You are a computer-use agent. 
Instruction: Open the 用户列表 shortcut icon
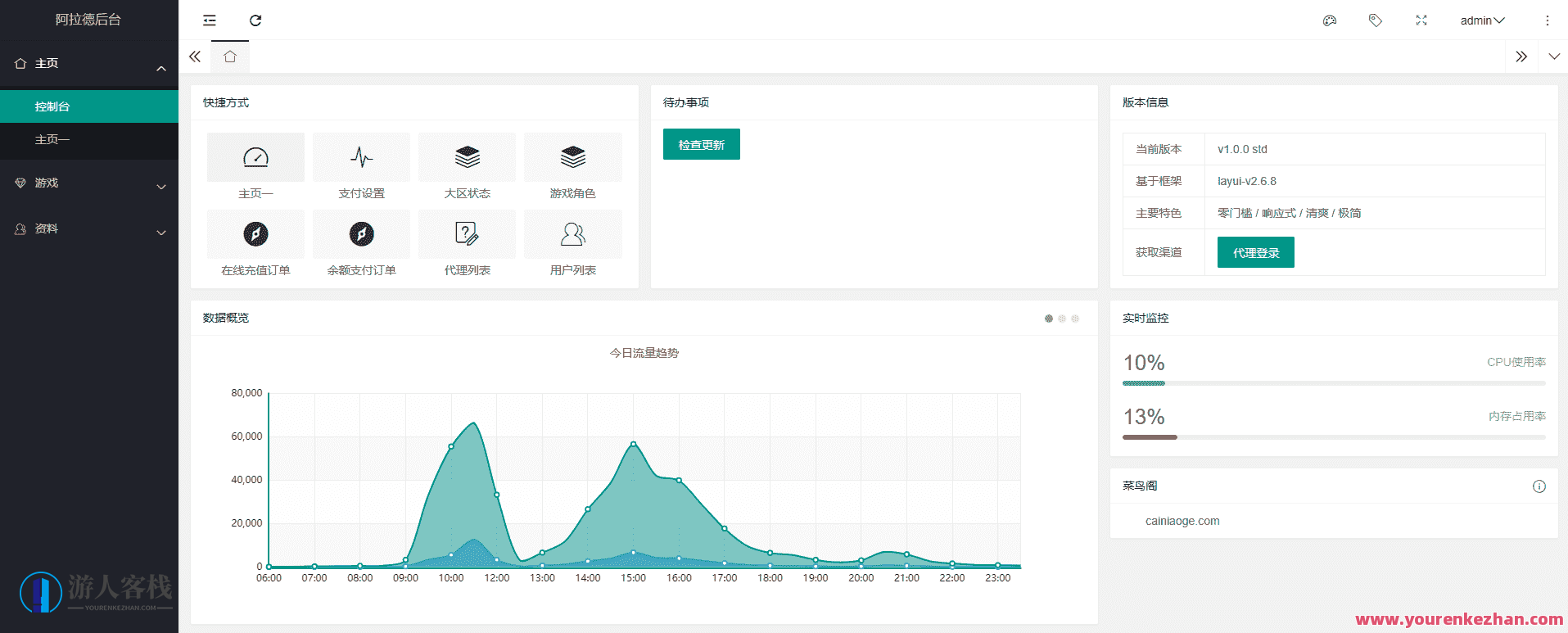(572, 234)
